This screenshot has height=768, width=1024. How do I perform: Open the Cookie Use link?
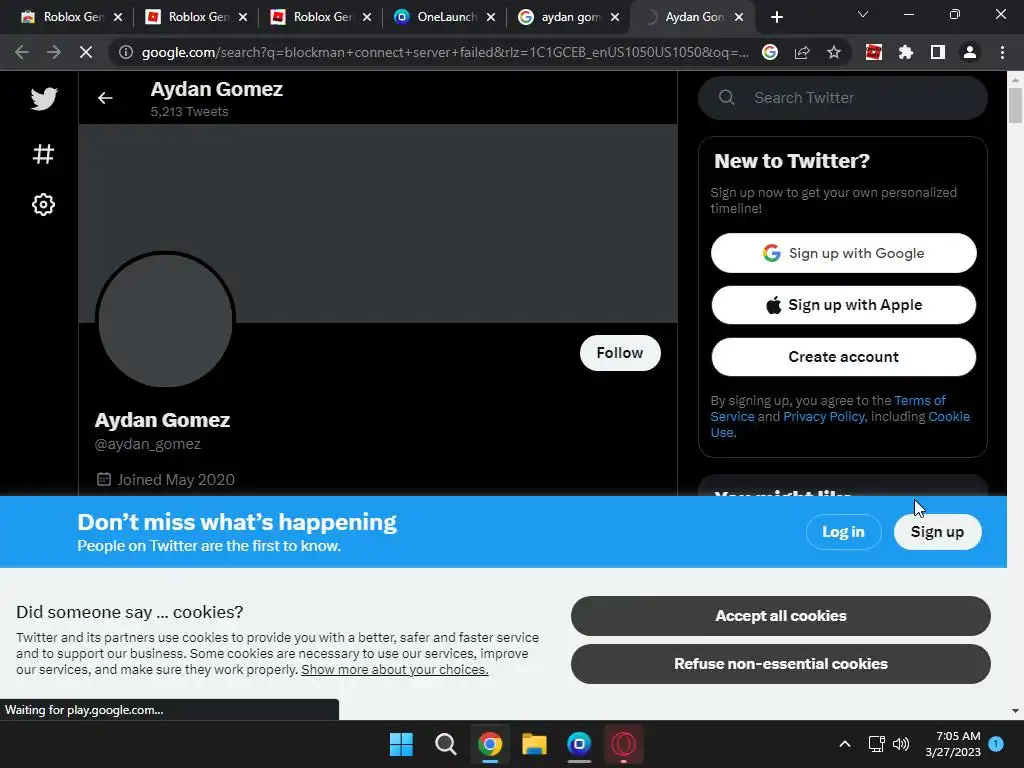[x=949, y=417]
